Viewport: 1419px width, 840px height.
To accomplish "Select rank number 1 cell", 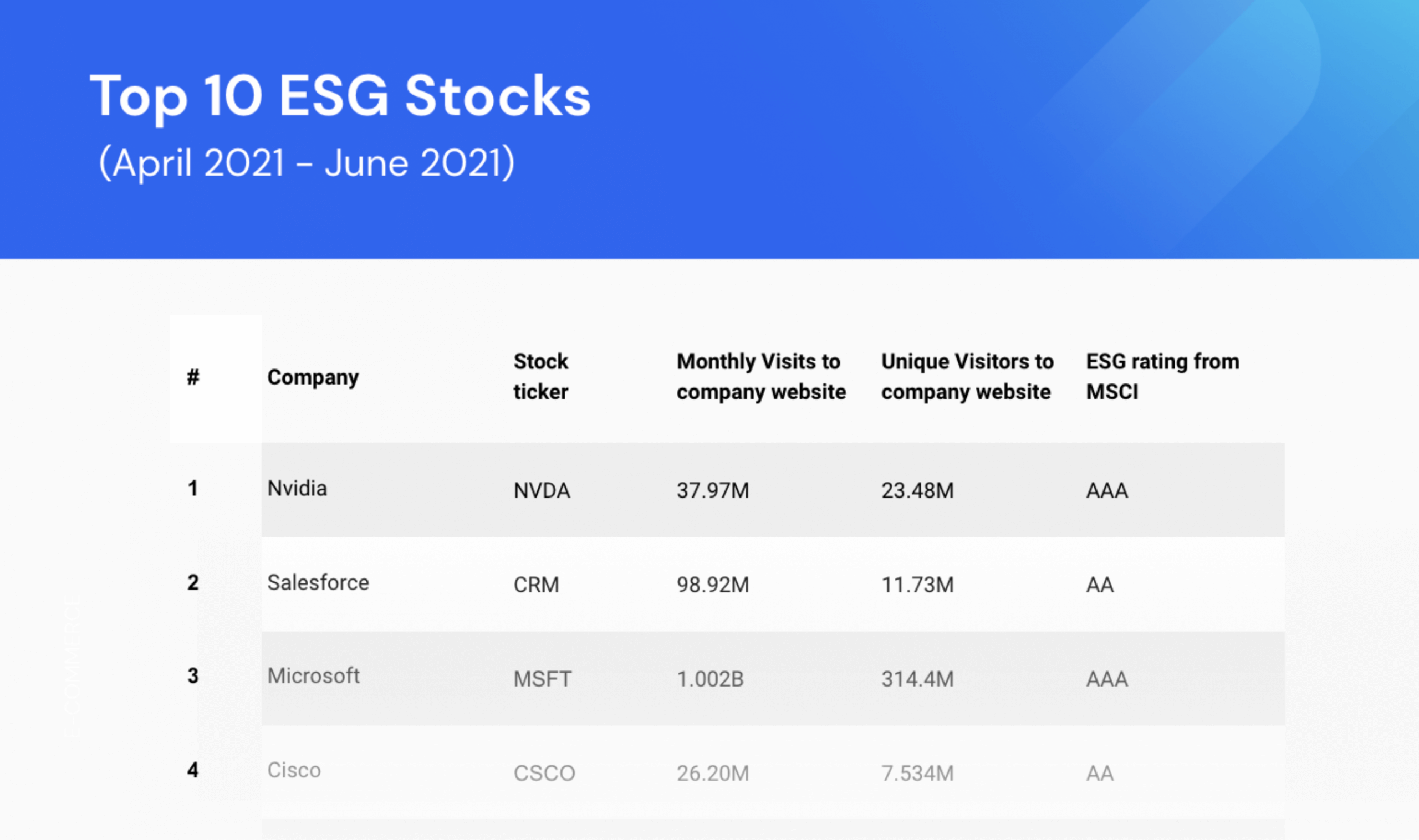I will (x=193, y=489).
